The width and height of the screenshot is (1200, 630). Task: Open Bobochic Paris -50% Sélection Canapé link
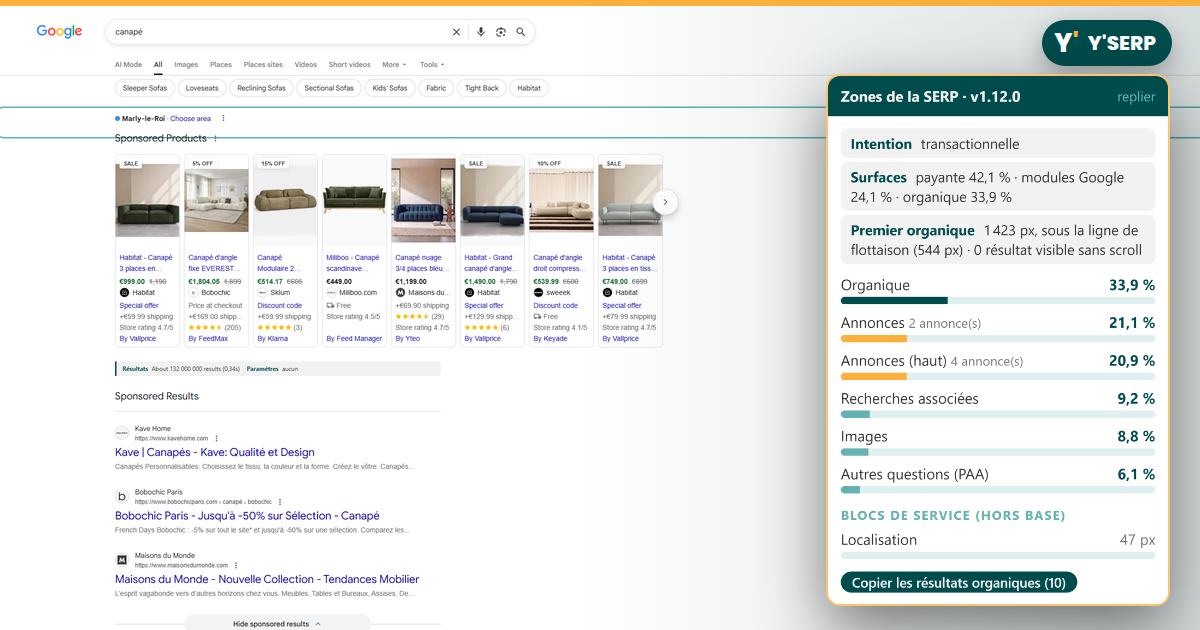[x=247, y=515]
